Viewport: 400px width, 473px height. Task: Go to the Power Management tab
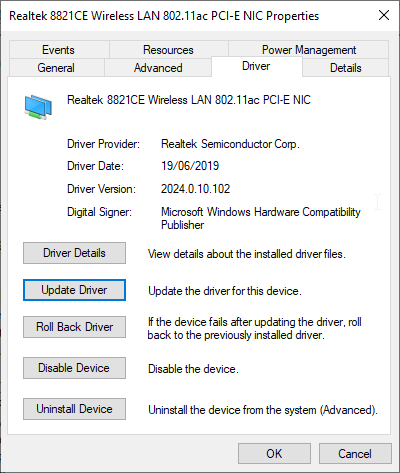309,50
